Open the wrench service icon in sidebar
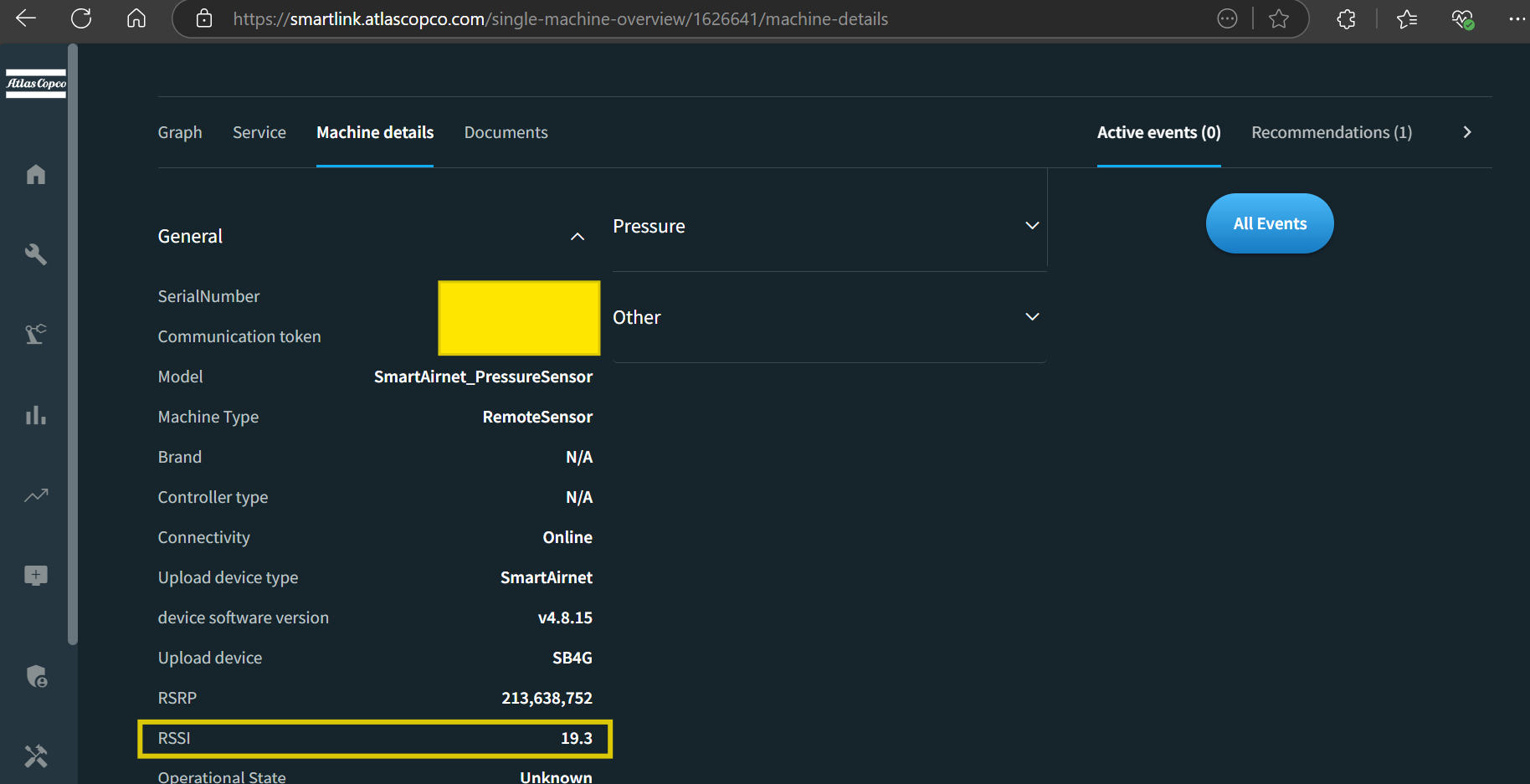The image size is (1530, 784). point(35,254)
